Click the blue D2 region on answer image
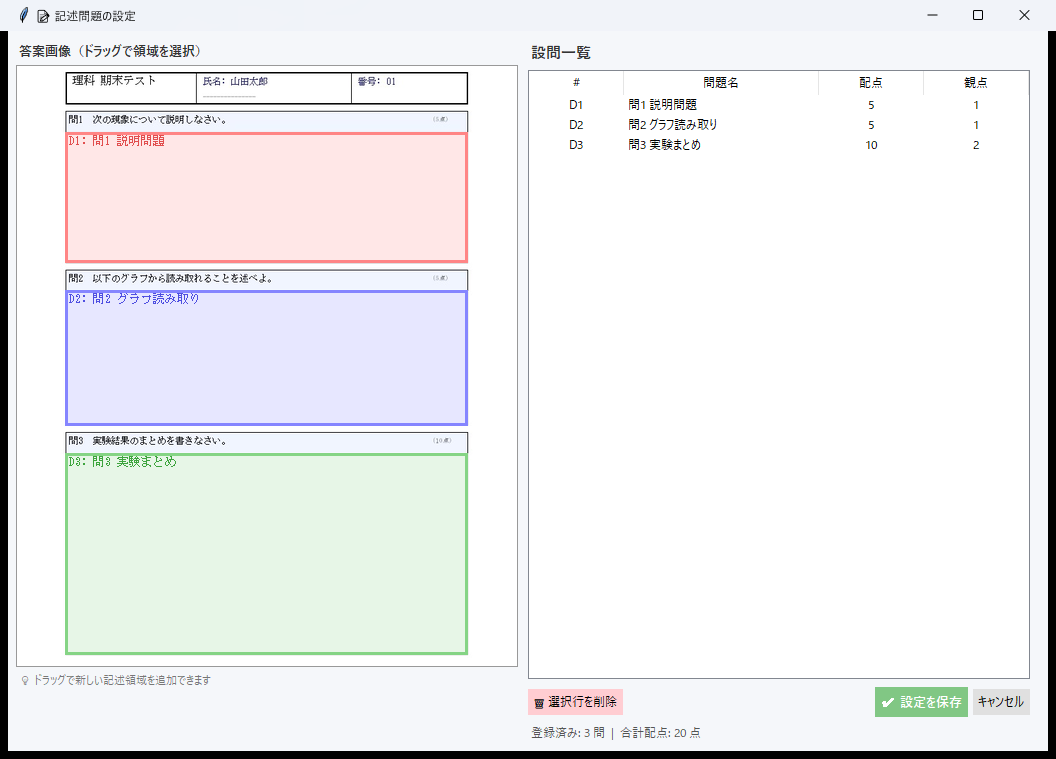Viewport: 1056px width, 759px height. tap(266, 360)
